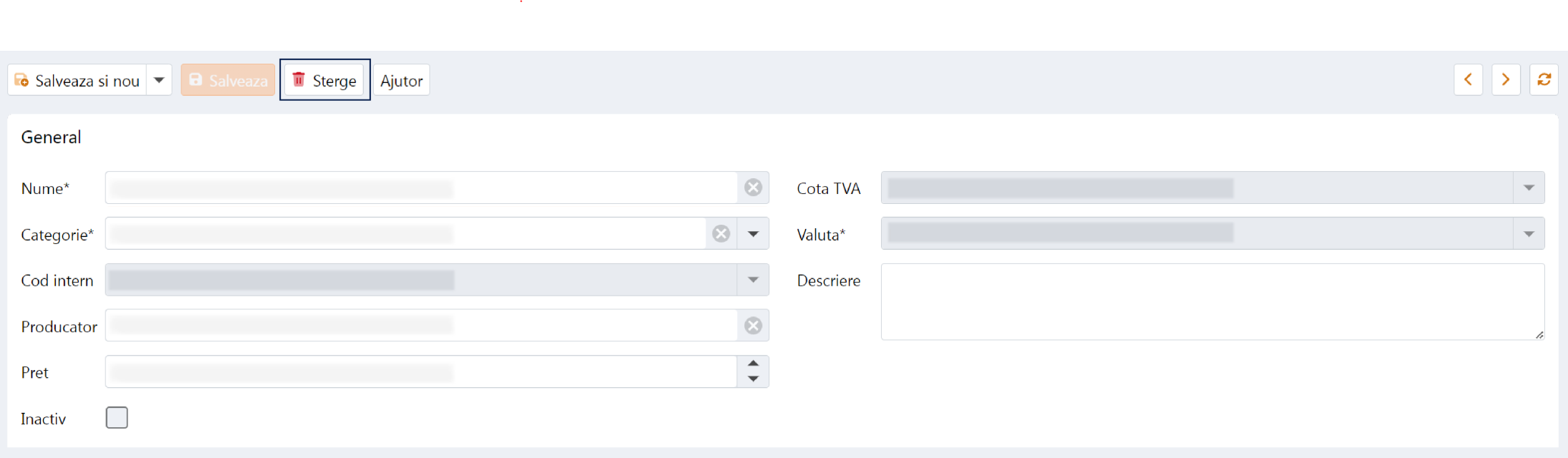Open the Cota TVA dropdown
1568x458 pixels.
pyautogui.click(x=1529, y=187)
